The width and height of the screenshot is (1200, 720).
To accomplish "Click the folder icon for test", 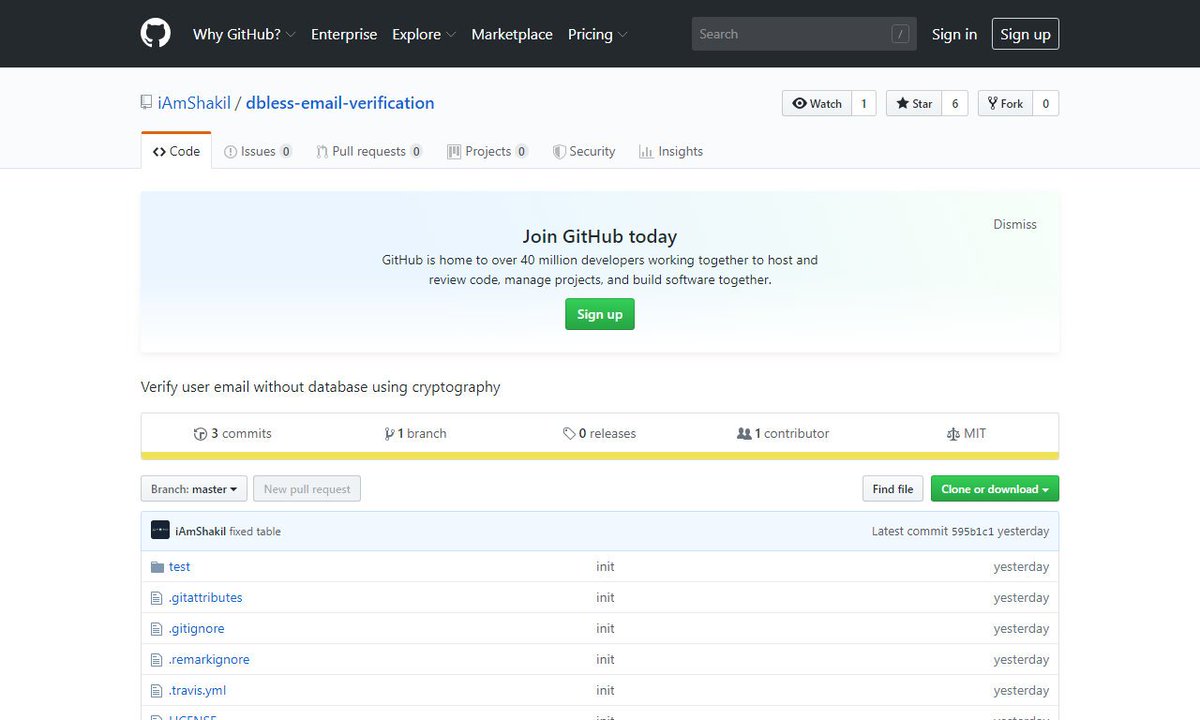I will coord(157,567).
